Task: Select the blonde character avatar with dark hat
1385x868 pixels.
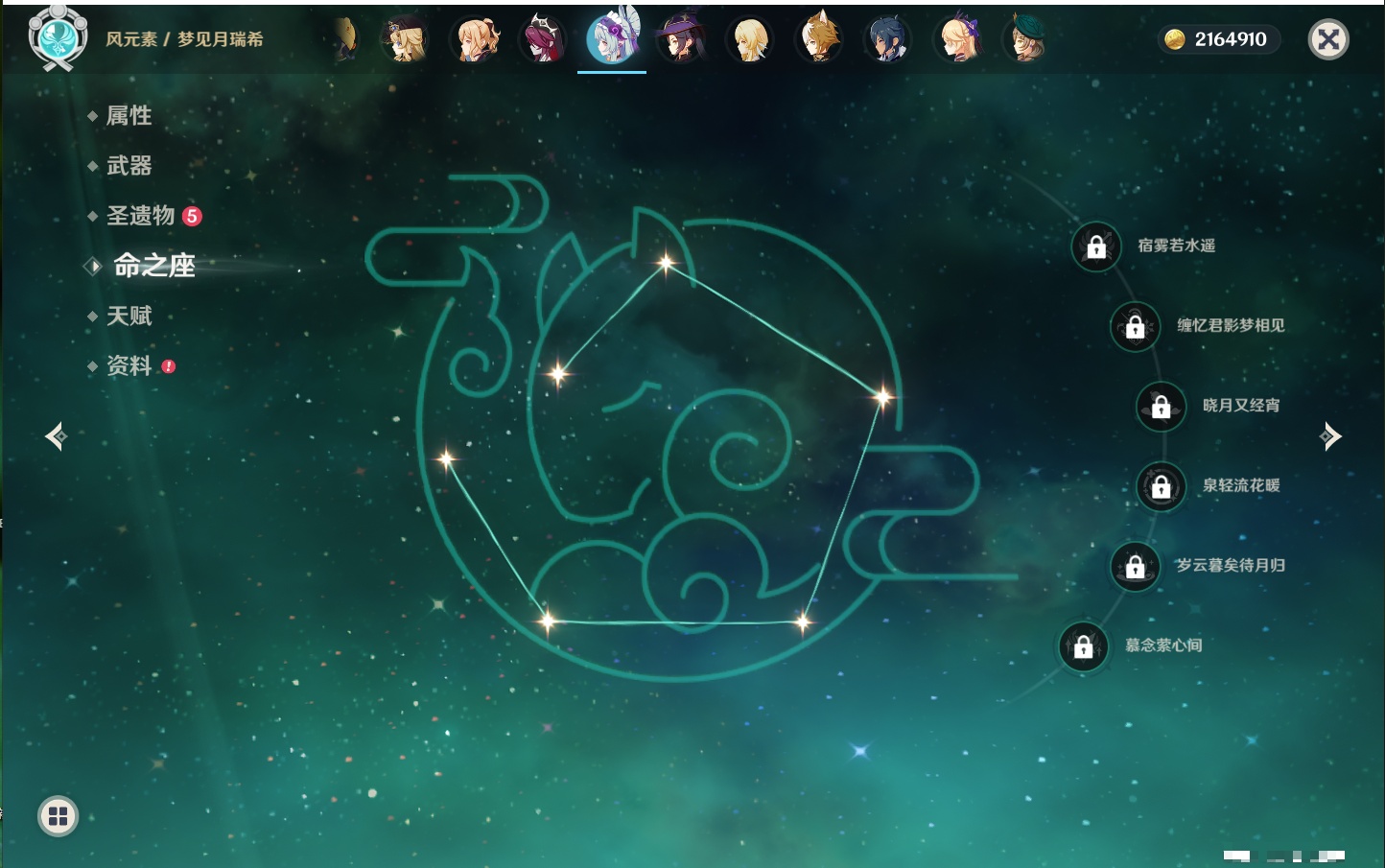Action: tap(404, 39)
